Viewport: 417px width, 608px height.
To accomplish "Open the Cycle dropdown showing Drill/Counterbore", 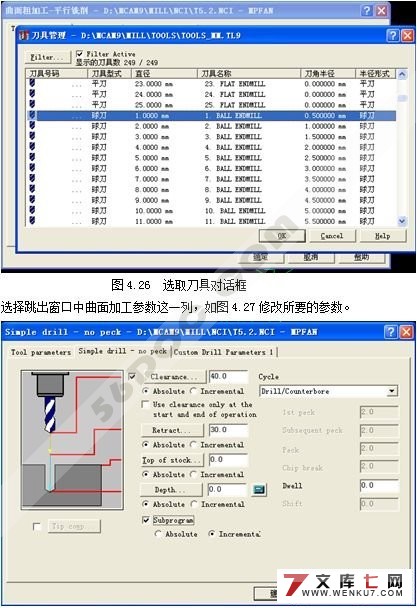I will point(328,391).
